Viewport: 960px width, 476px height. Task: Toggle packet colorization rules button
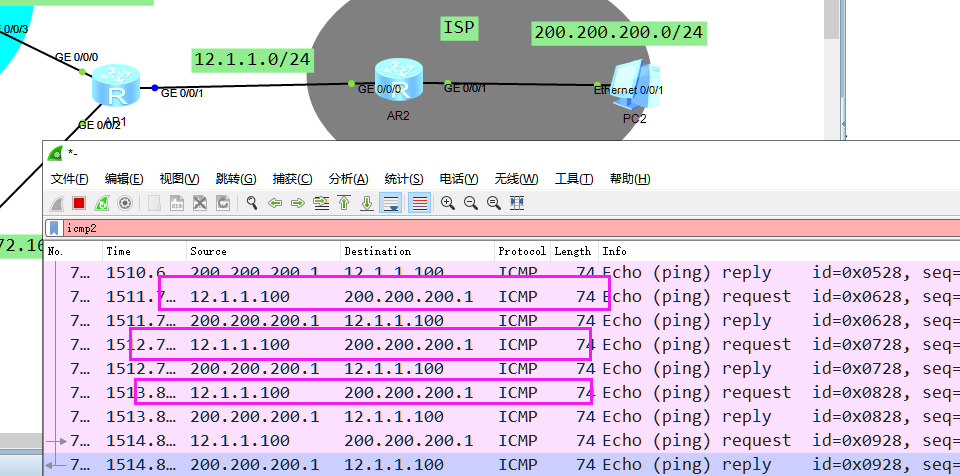[419, 203]
